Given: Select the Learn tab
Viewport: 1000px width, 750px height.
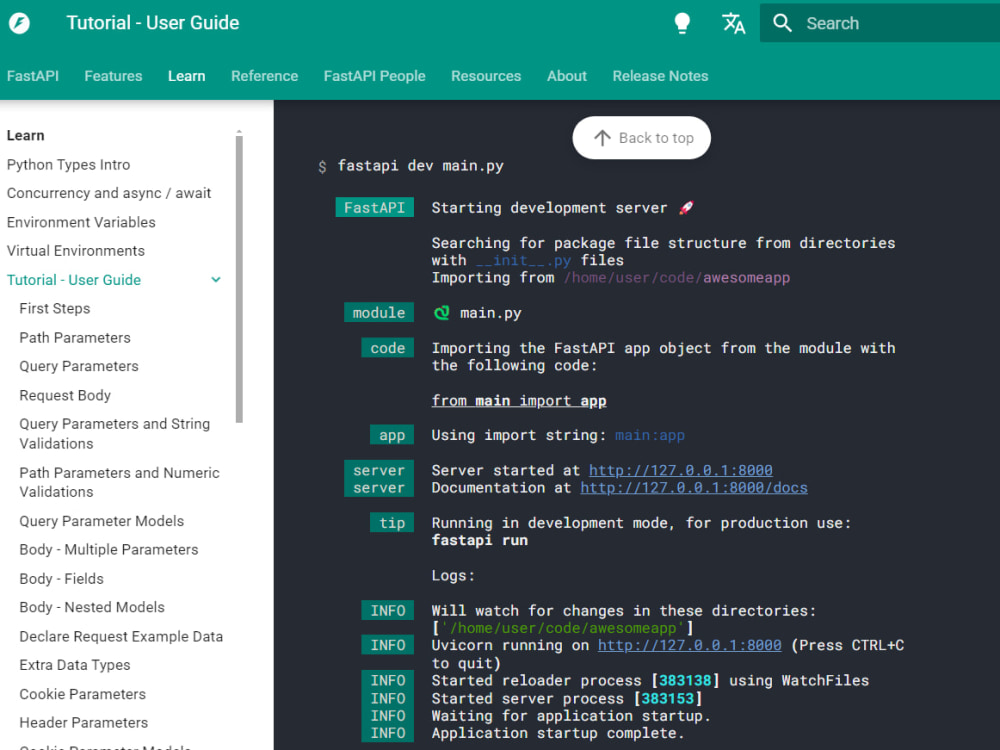Looking at the screenshot, I should coord(187,76).
